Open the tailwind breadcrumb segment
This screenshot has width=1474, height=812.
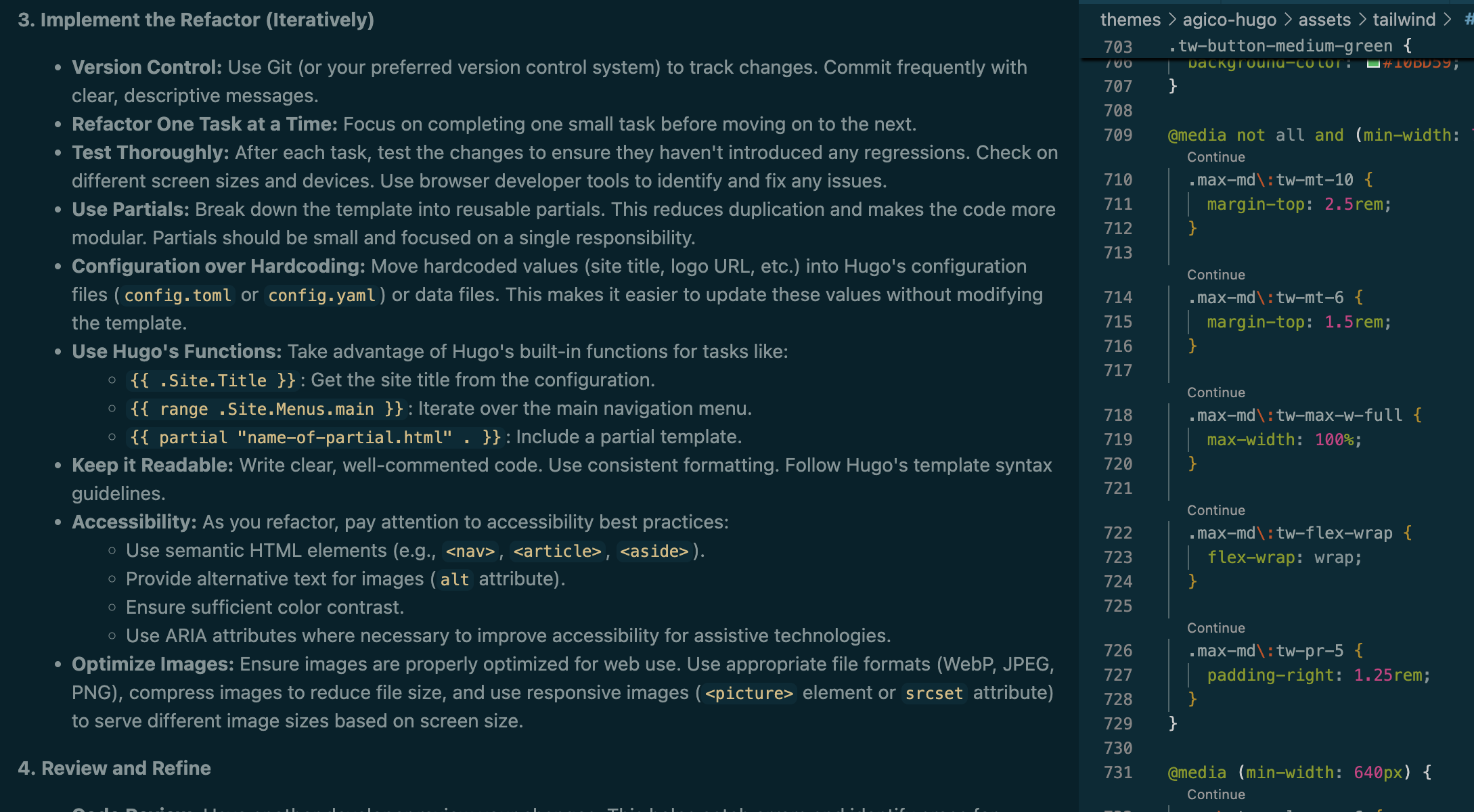[1404, 20]
